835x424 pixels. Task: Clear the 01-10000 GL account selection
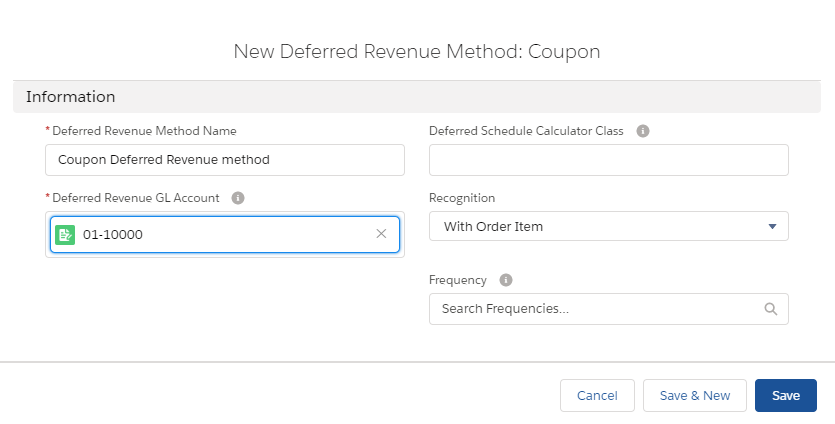pos(381,234)
